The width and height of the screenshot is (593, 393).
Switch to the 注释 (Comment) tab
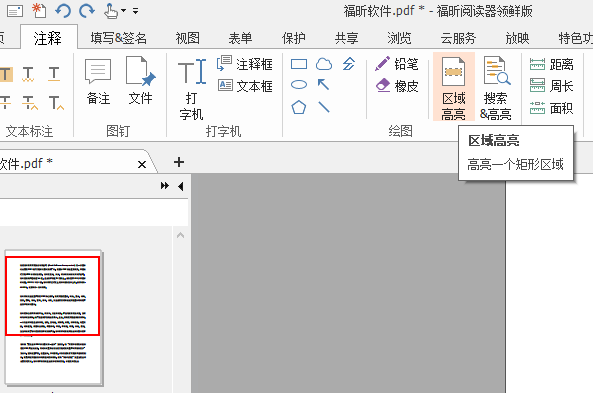point(48,38)
